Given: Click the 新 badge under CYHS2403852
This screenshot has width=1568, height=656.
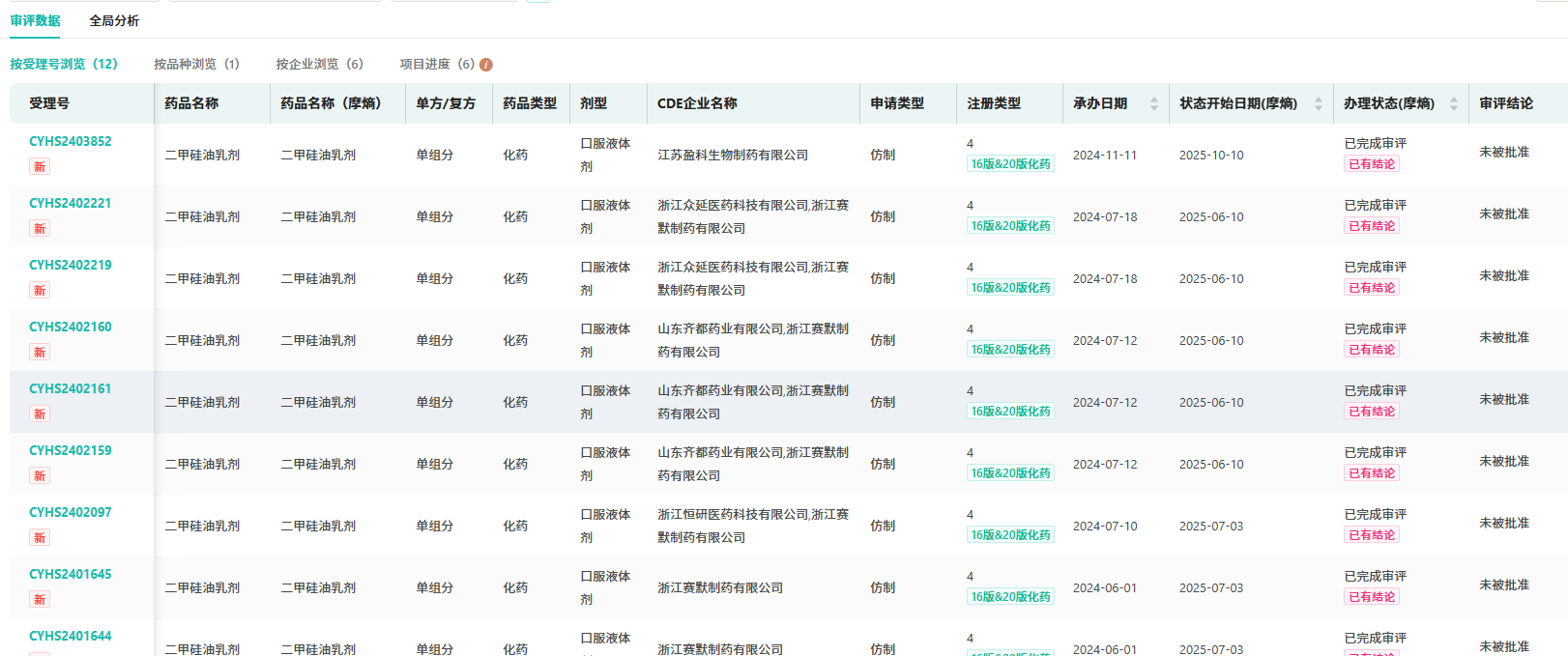Looking at the screenshot, I should [x=40, y=167].
